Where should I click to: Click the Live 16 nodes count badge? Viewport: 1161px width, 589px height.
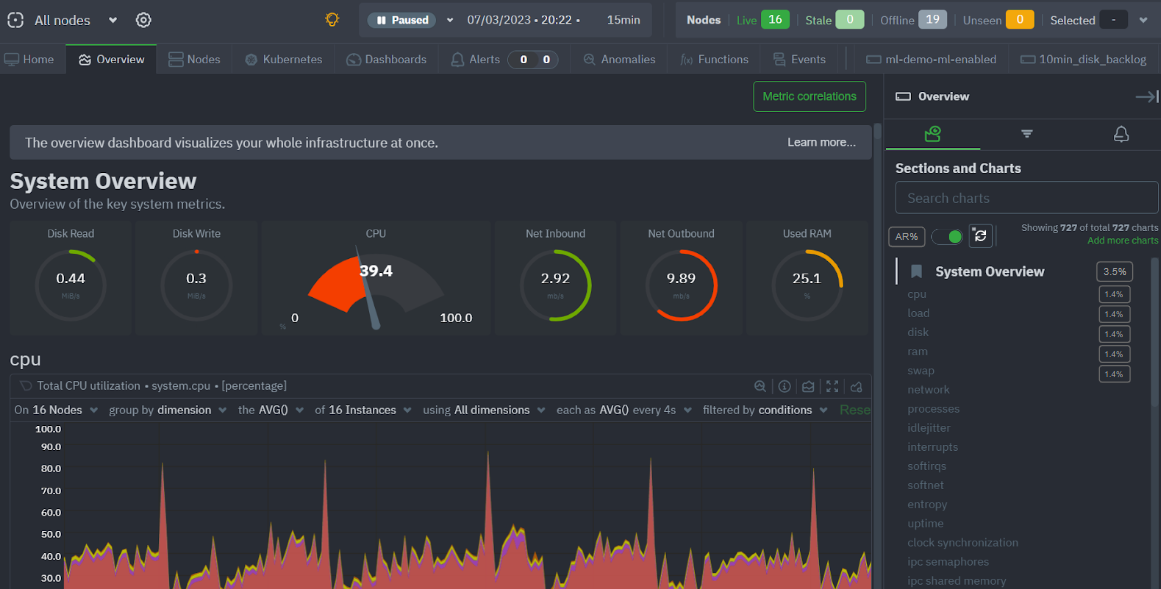click(x=774, y=20)
